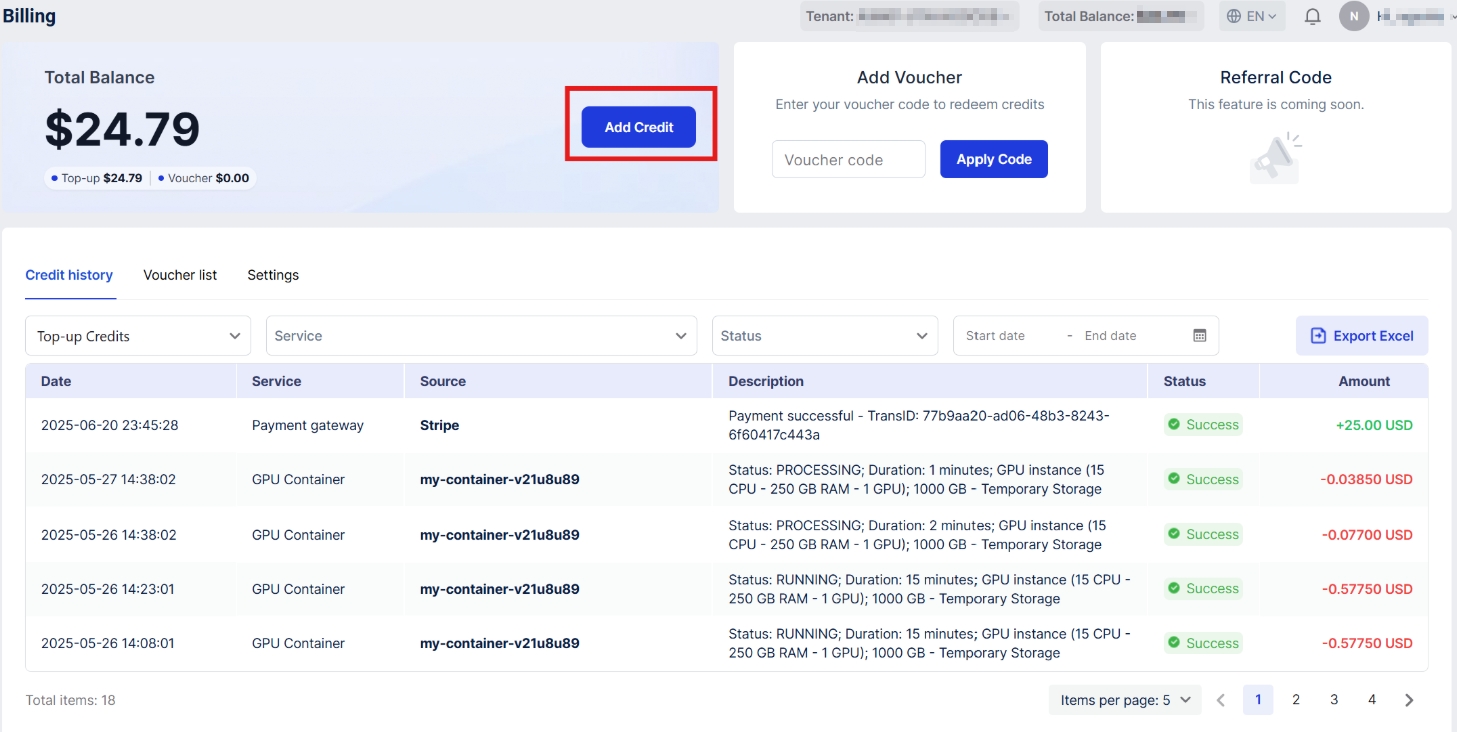Open the Settings tab
Screen dimensions: 1457x732
coord(273,275)
